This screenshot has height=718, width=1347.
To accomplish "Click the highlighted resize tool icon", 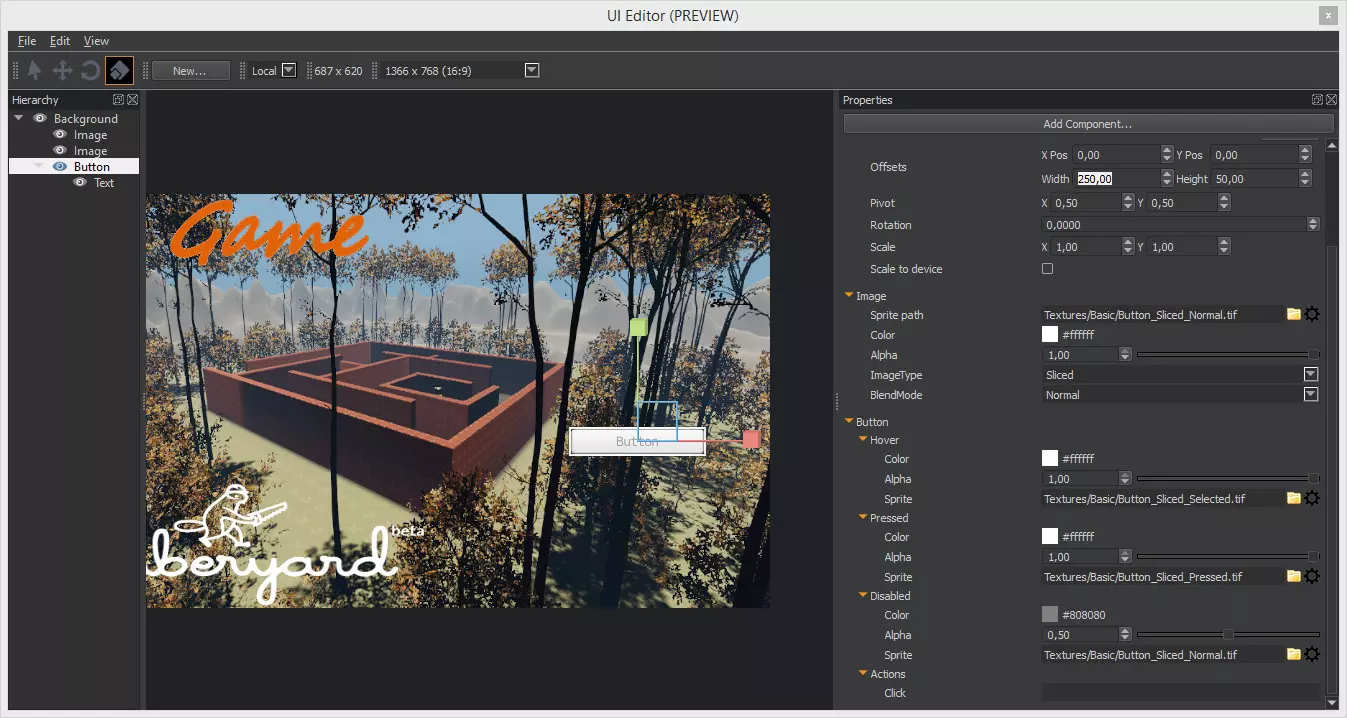I will coord(119,71).
